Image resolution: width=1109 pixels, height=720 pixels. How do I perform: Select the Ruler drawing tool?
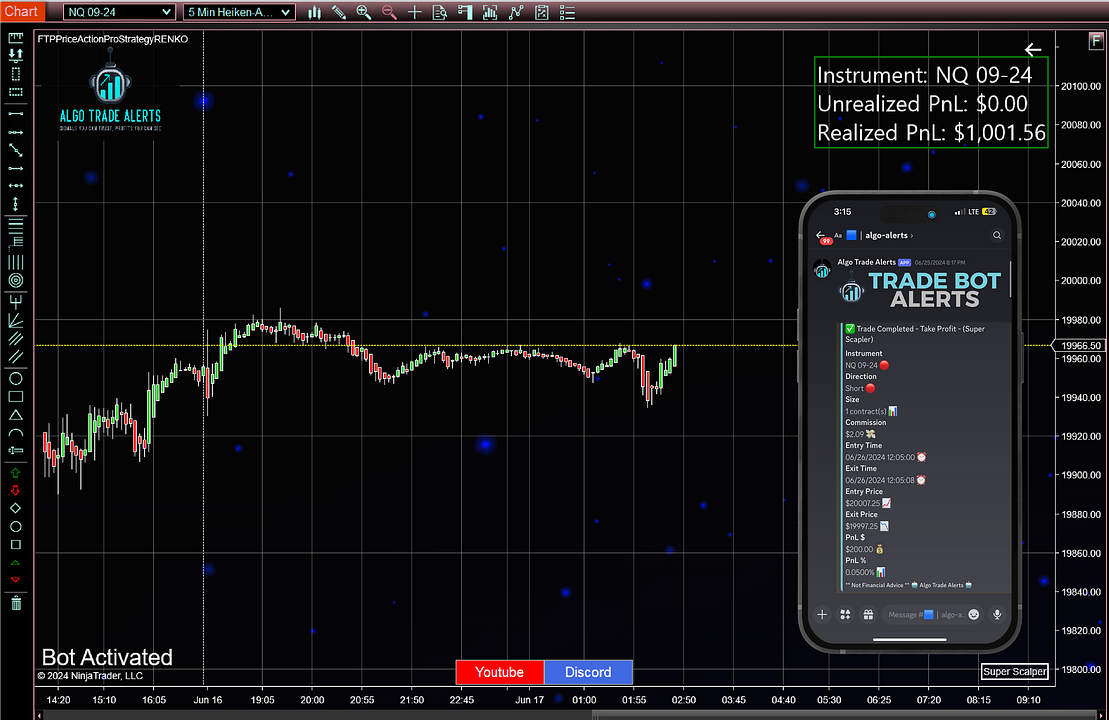coord(16,37)
